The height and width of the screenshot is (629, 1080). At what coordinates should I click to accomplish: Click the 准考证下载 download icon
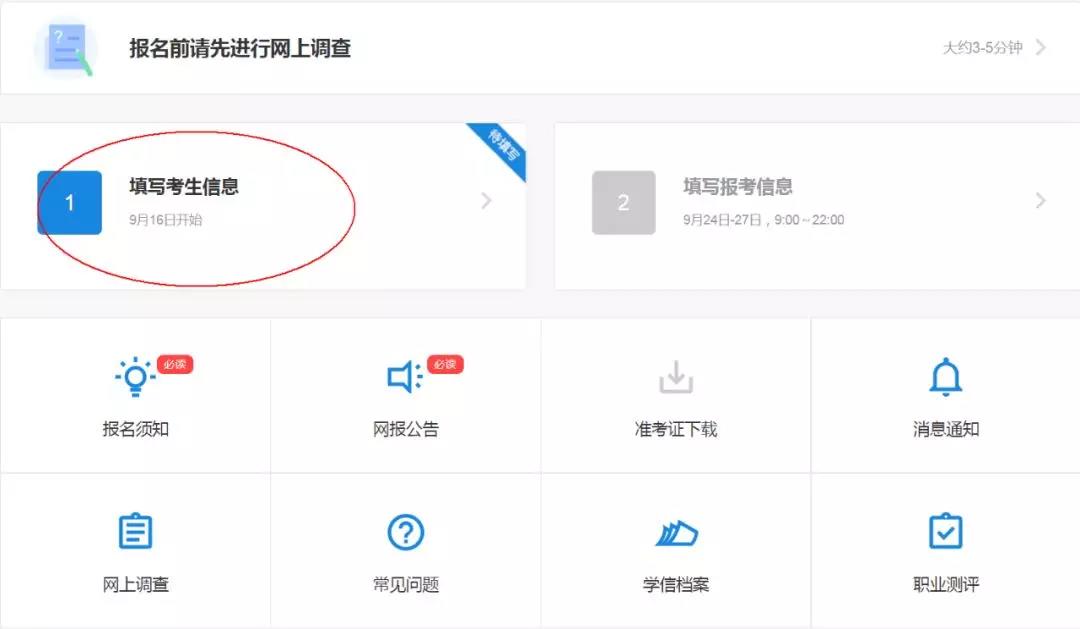coord(676,377)
